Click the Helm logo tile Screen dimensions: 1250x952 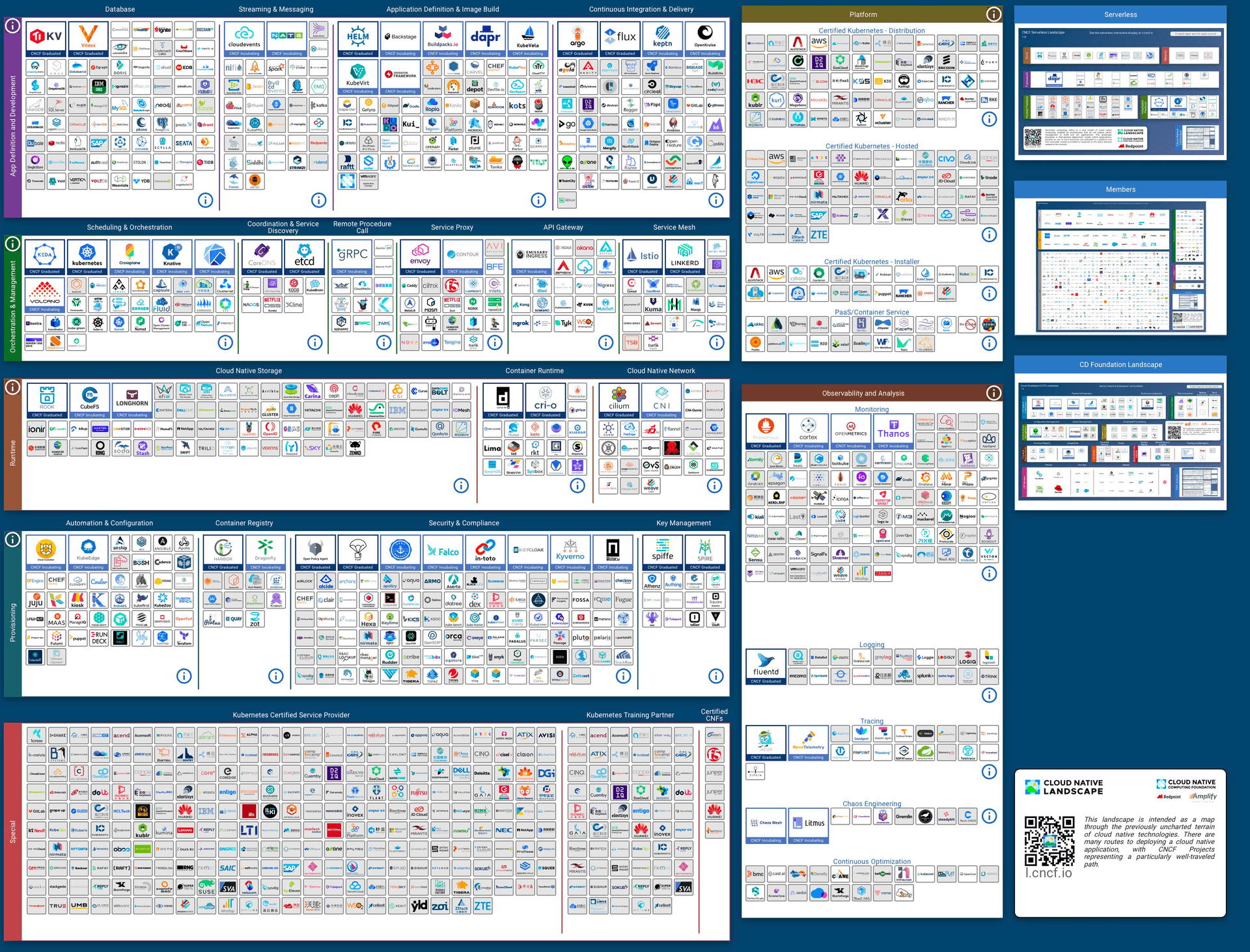[x=357, y=39]
